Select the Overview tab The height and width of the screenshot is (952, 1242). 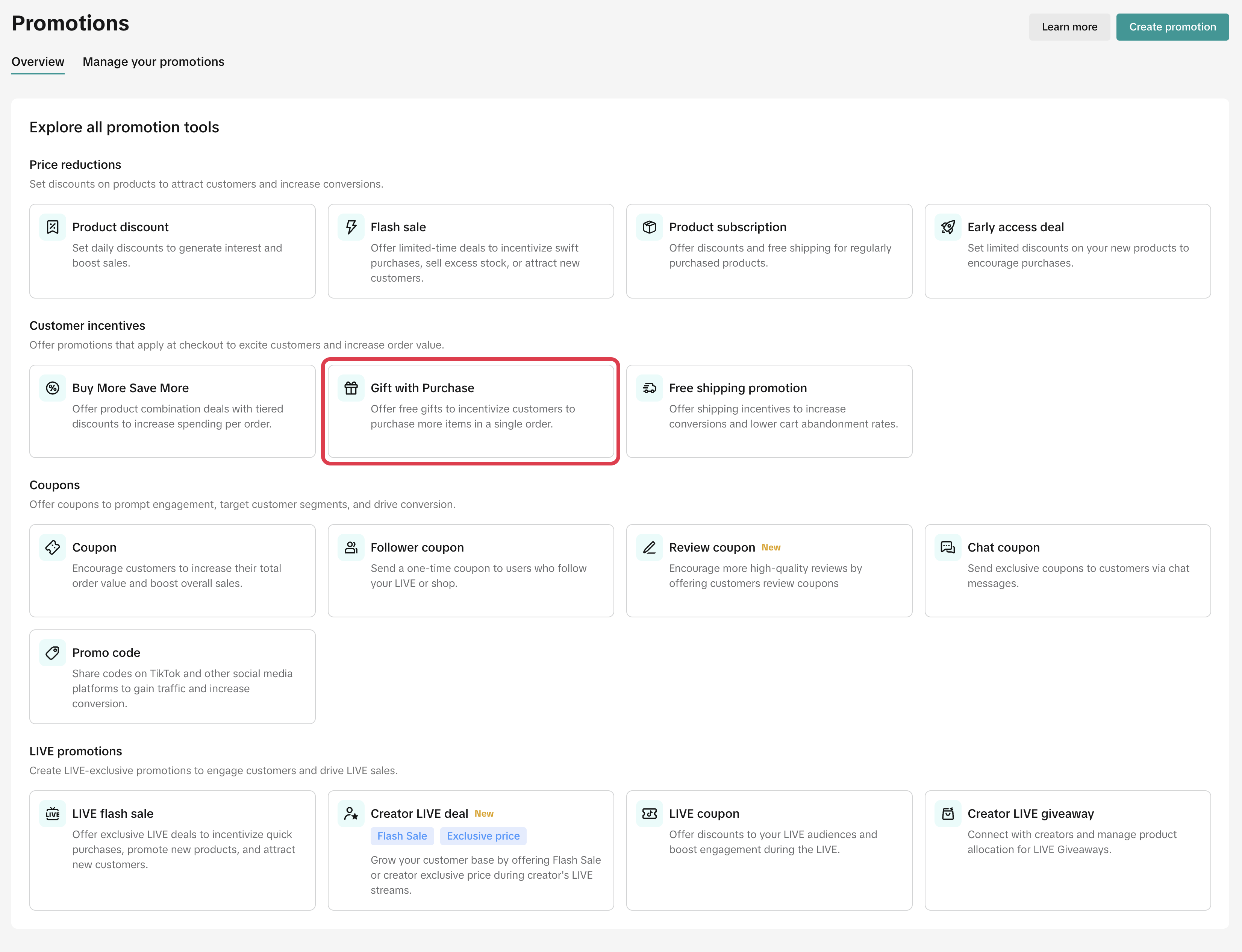[x=38, y=62]
